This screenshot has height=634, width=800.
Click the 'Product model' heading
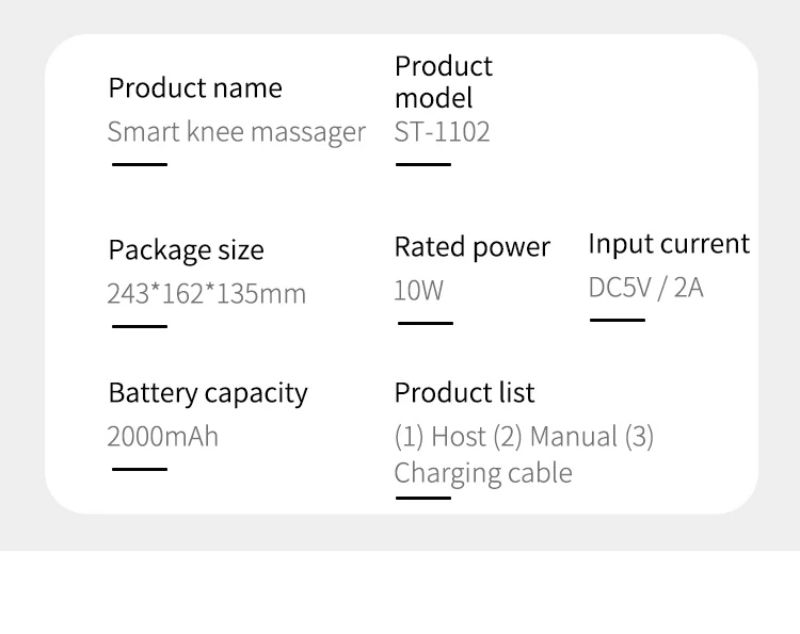(x=443, y=82)
